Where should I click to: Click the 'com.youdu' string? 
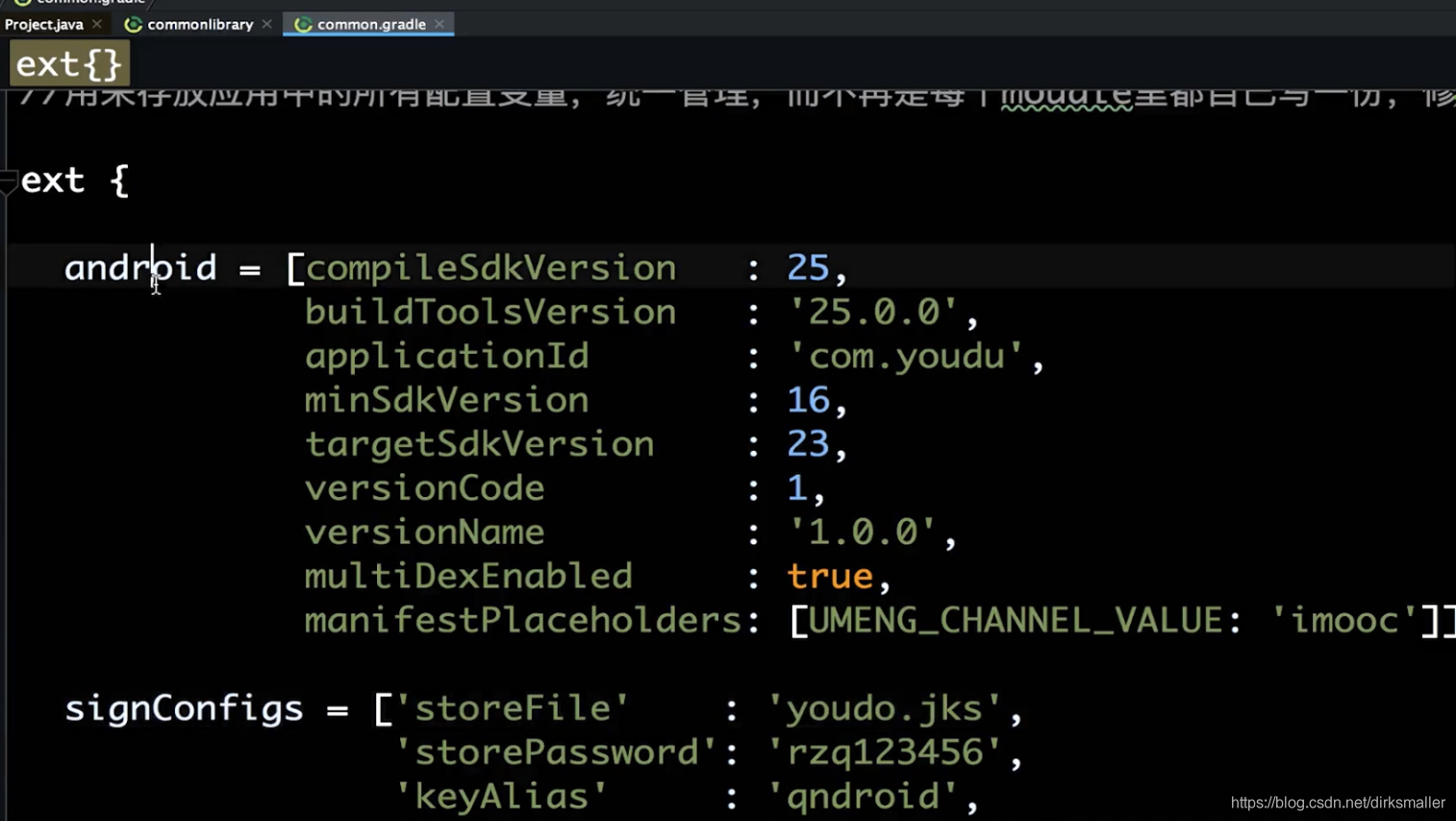pyautogui.click(x=905, y=356)
